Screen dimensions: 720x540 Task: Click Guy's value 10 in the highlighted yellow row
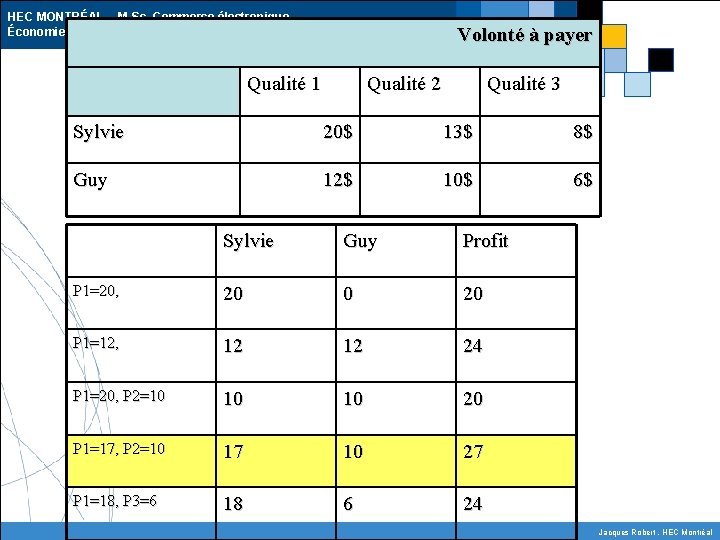(x=353, y=452)
